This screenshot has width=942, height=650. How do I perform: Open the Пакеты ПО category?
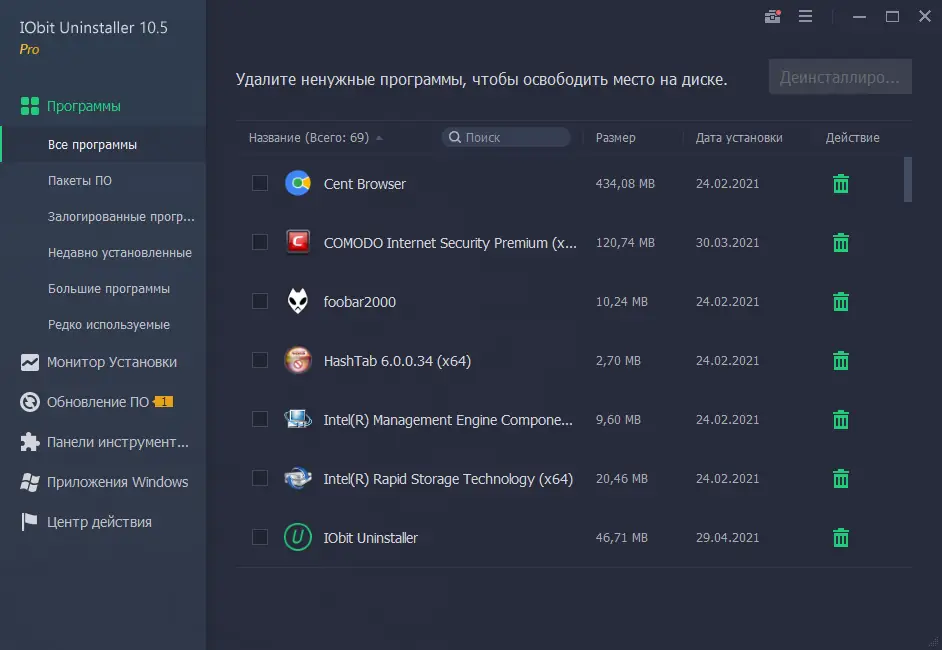point(80,181)
